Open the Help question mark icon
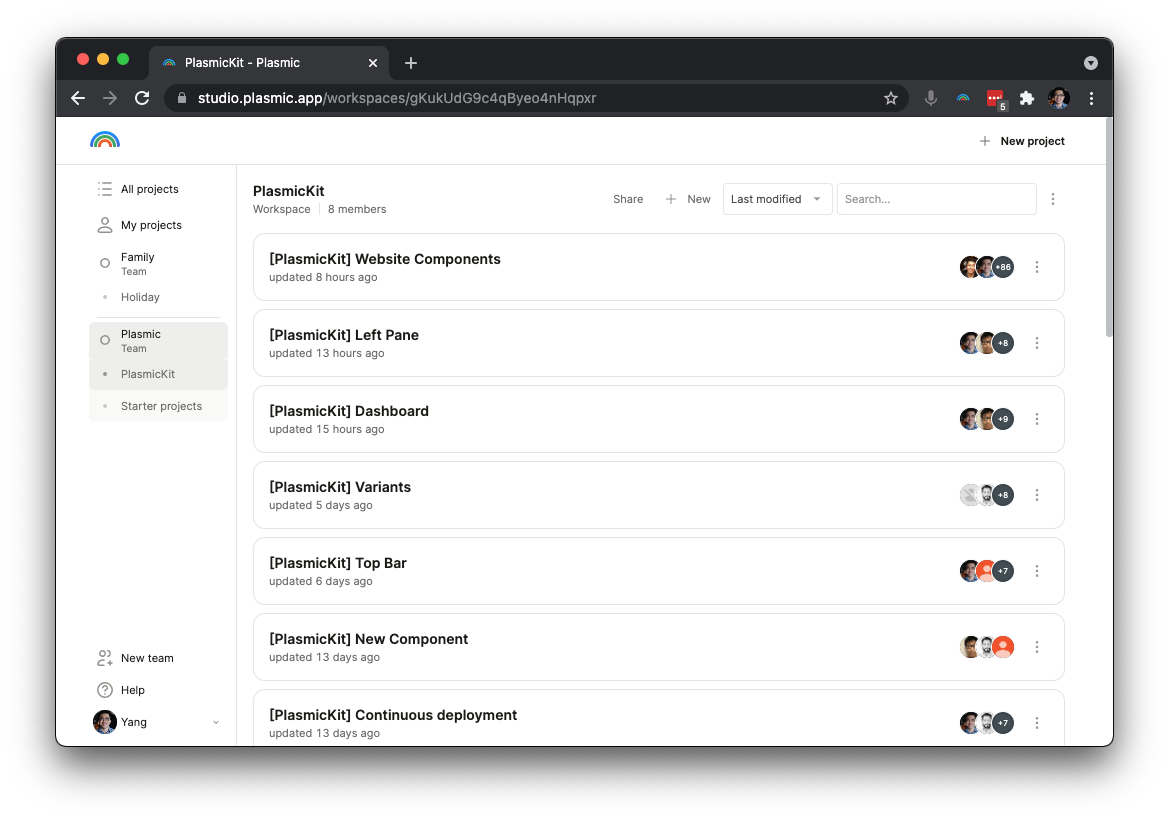 point(104,690)
